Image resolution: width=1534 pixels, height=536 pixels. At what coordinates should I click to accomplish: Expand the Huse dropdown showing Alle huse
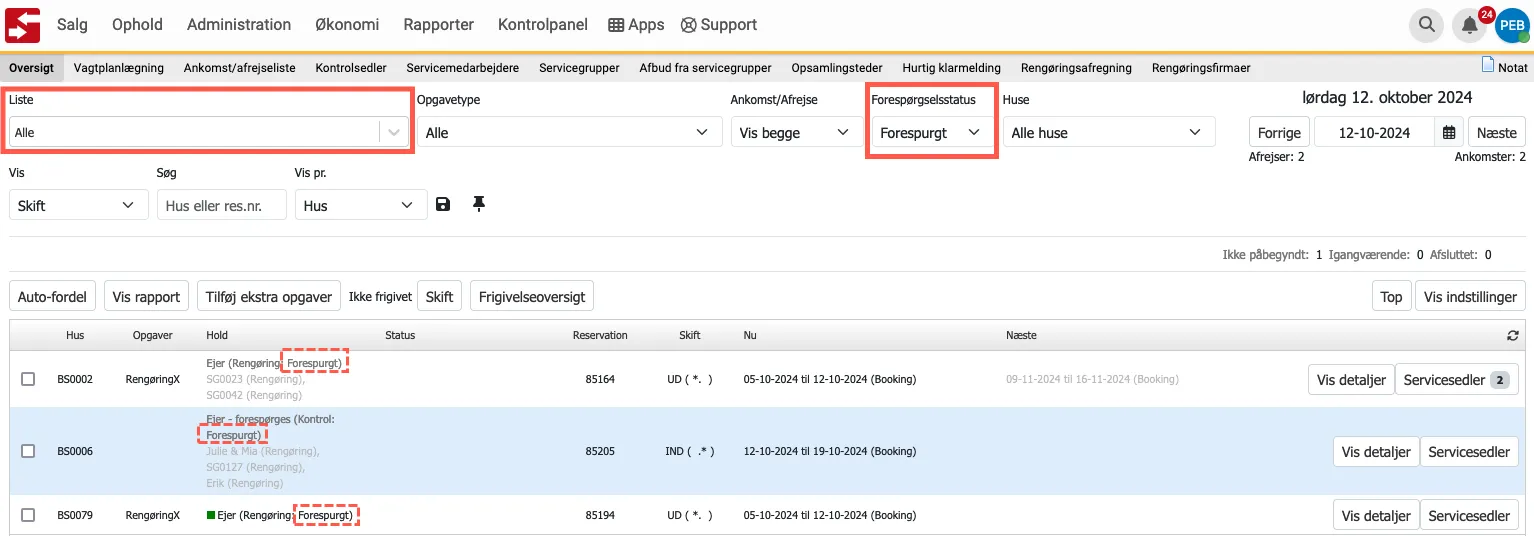tap(1108, 132)
